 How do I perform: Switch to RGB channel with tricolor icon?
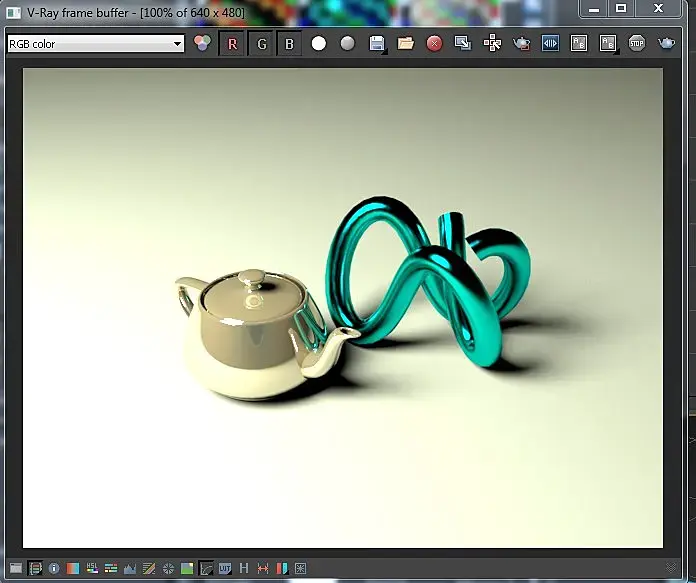tap(202, 44)
